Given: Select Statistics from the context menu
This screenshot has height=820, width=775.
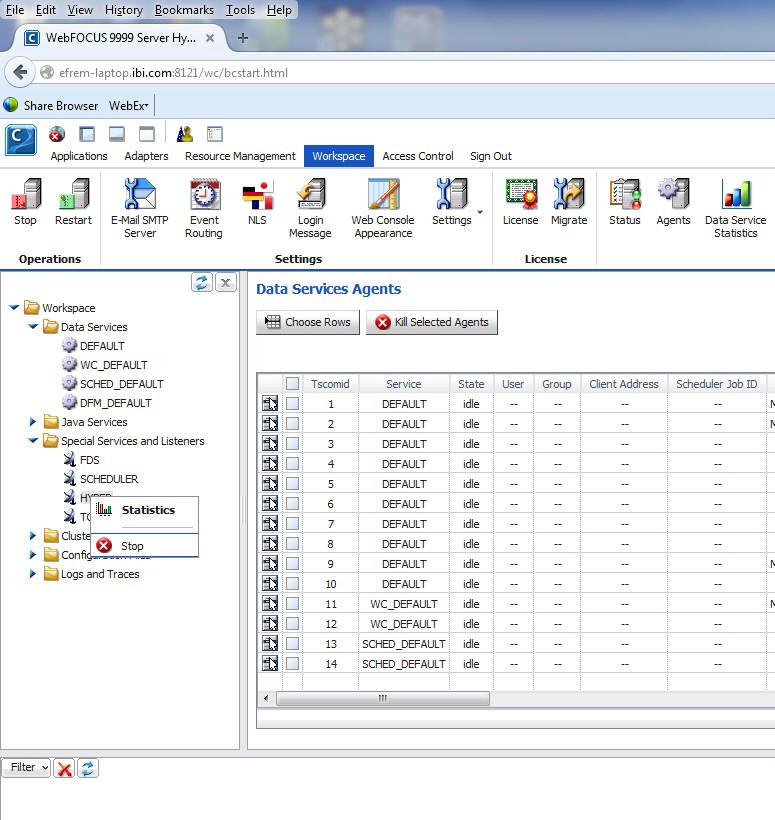Looking at the screenshot, I should 144,510.
